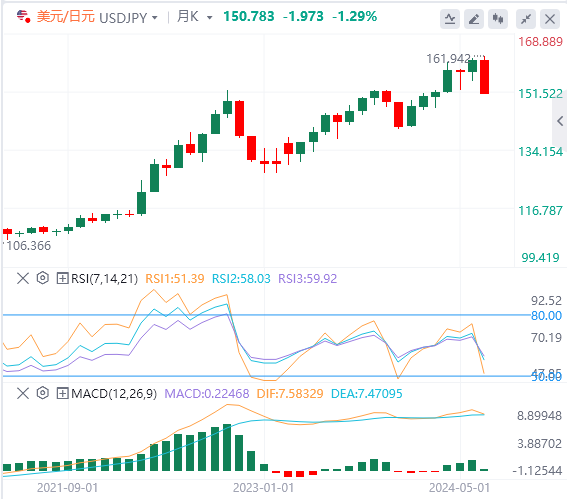Expand the MACD panel plus icon
Viewport: 567px width, 499px height.
pos(62,393)
